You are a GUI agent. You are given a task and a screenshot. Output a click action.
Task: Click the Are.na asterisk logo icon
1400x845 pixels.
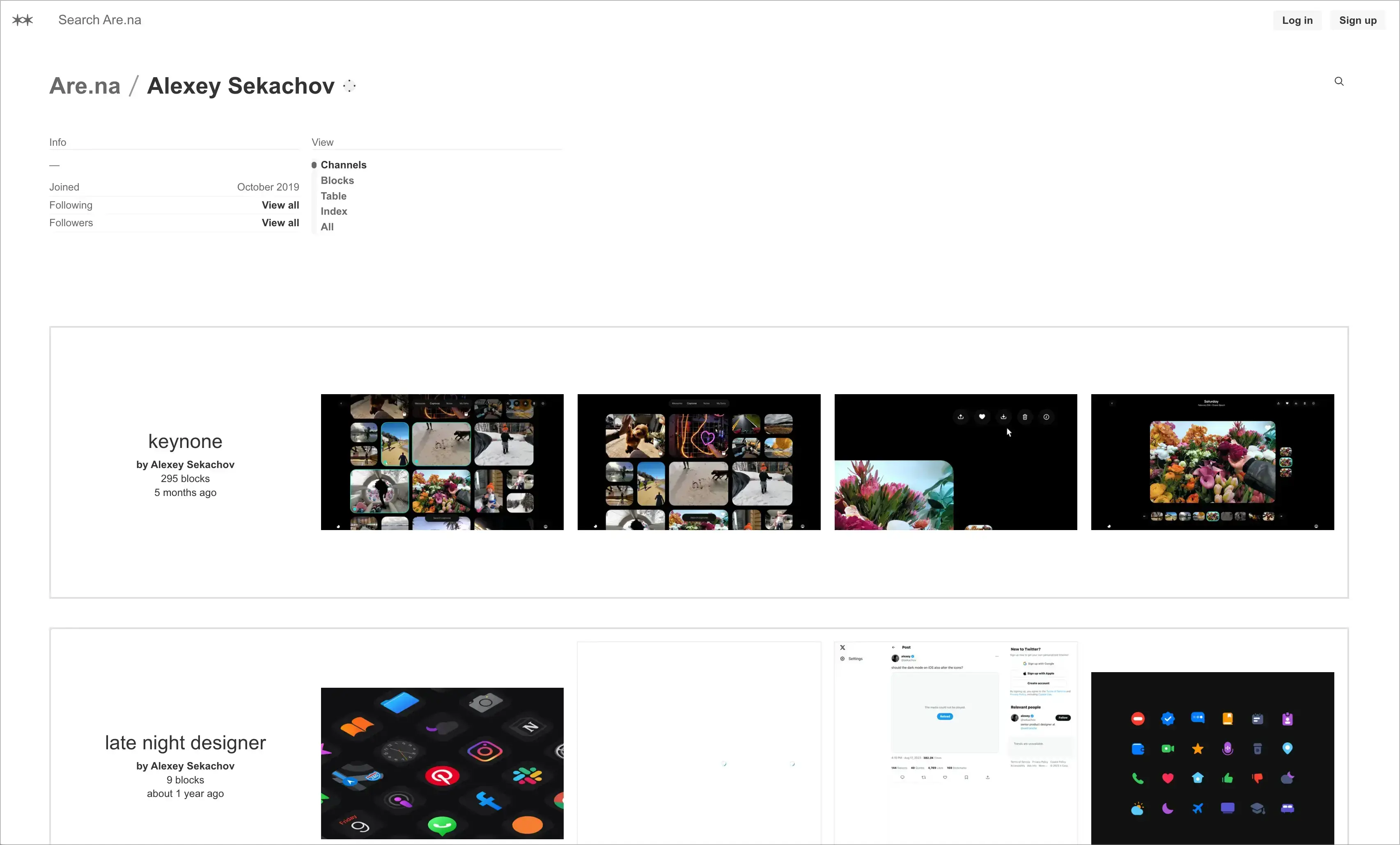point(23,21)
